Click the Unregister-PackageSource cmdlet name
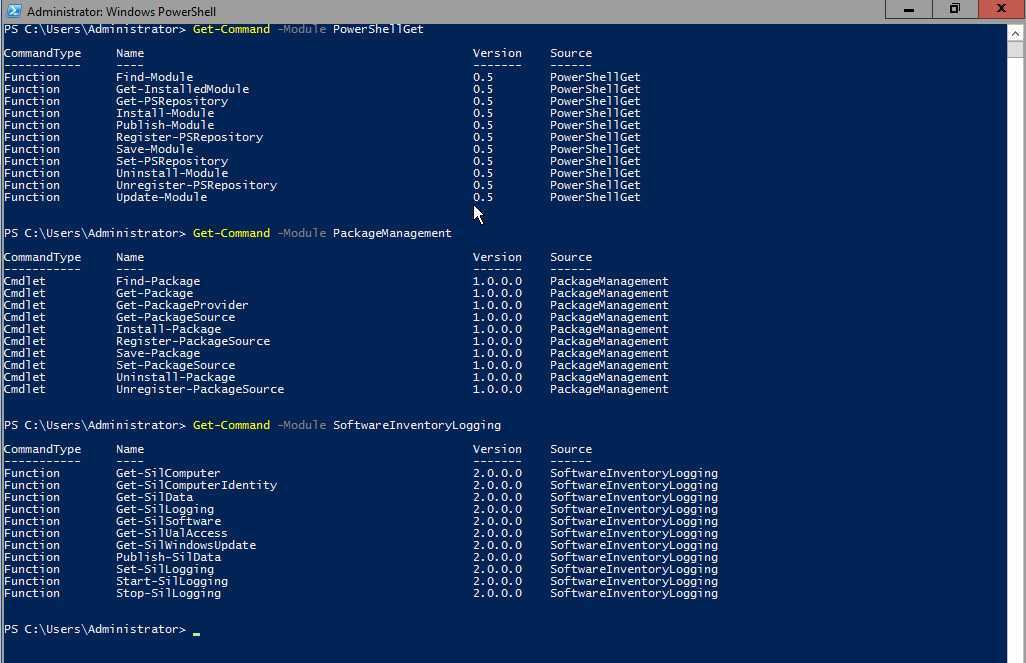Screen dimensions: 1026x663 (199, 389)
